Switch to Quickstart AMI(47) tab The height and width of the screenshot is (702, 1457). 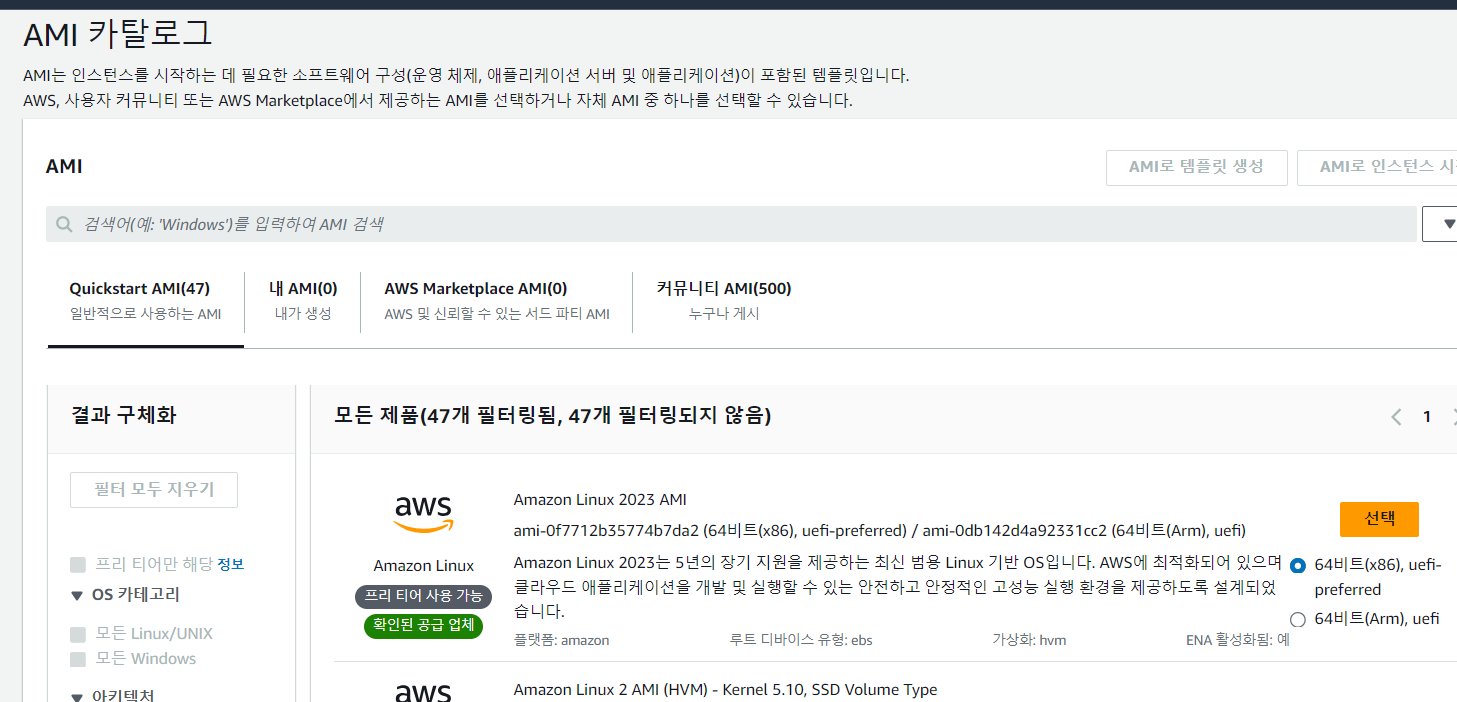pyautogui.click(x=145, y=301)
